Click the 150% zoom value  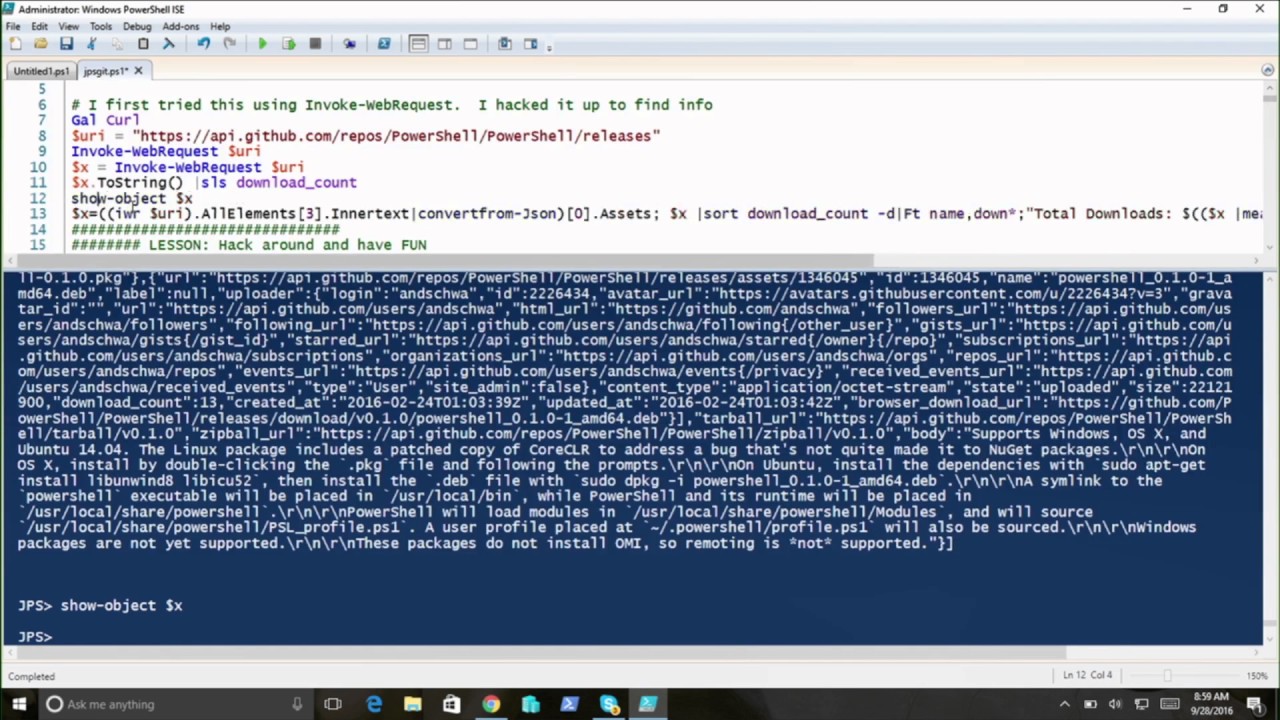[1259, 676]
